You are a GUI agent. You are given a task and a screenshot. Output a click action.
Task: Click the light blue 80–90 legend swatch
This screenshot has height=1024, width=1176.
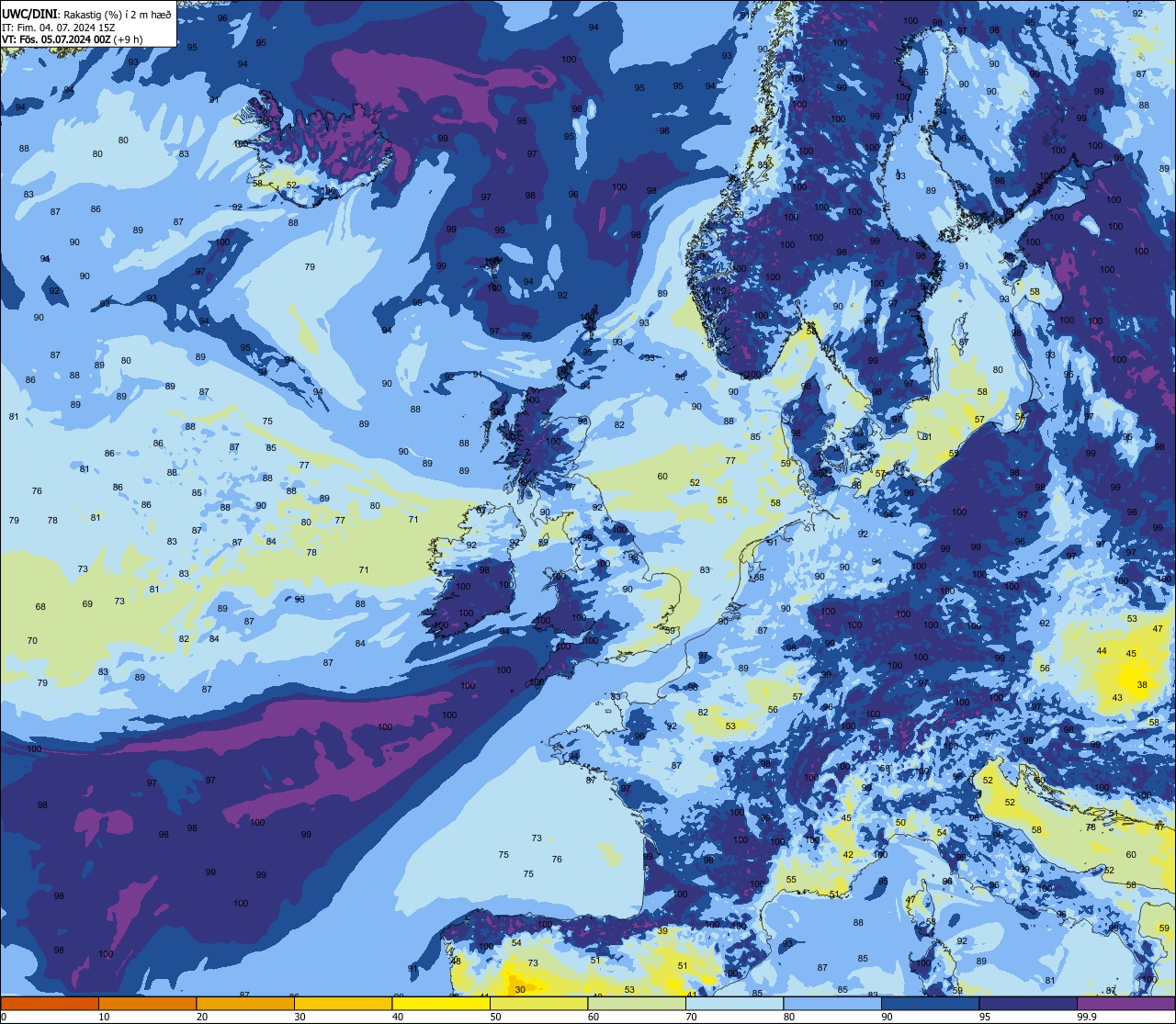click(832, 1003)
